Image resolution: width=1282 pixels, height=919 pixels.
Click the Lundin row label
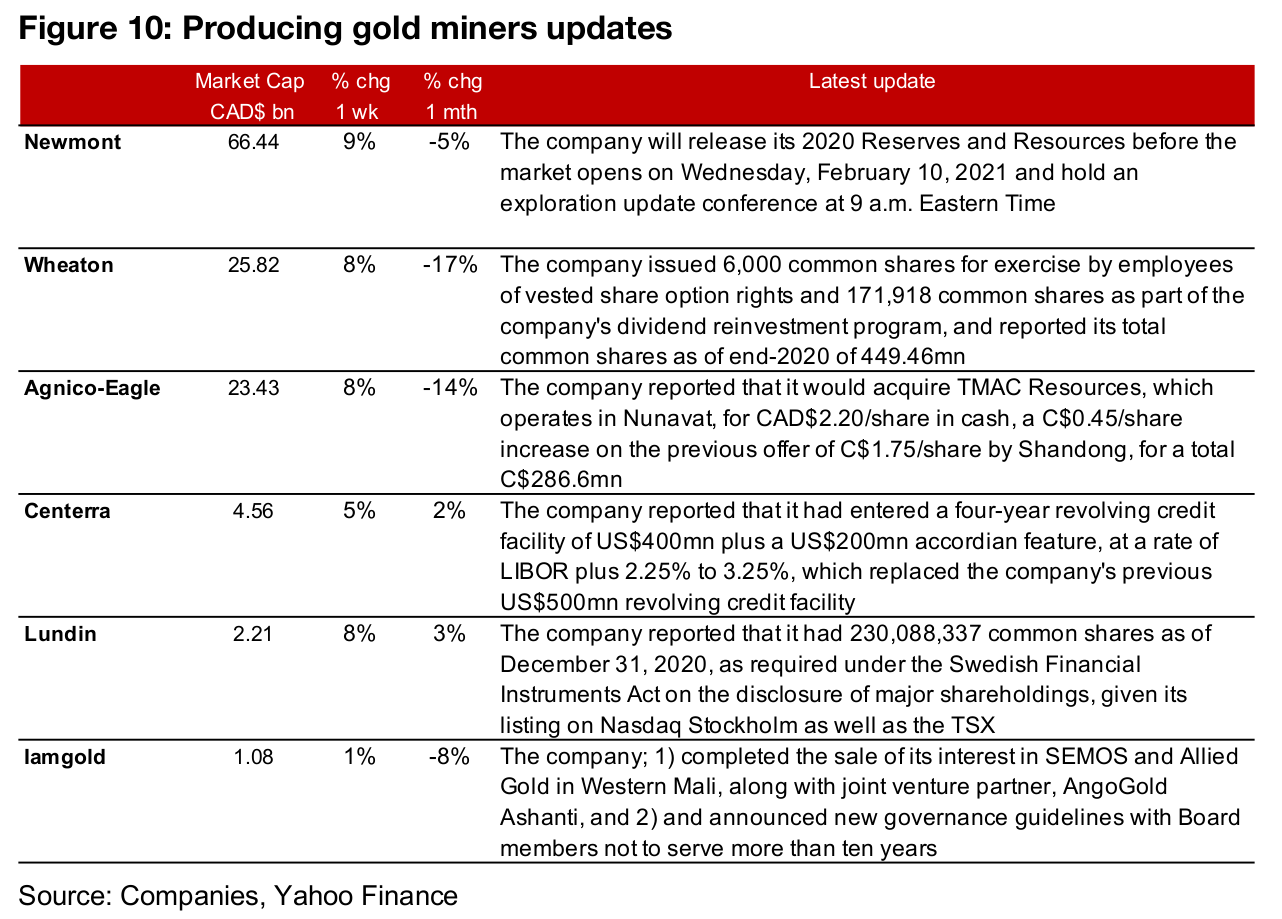(61, 634)
